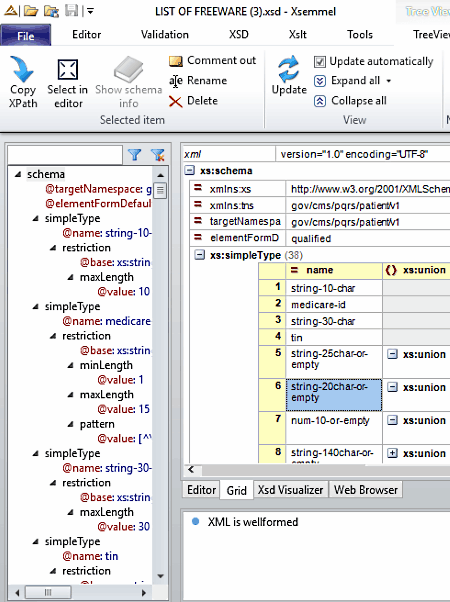Image resolution: width=450 pixels, height=602 pixels.
Task: Collapse xs:union toggle in row 6
Action: pyautogui.click(x=392, y=387)
